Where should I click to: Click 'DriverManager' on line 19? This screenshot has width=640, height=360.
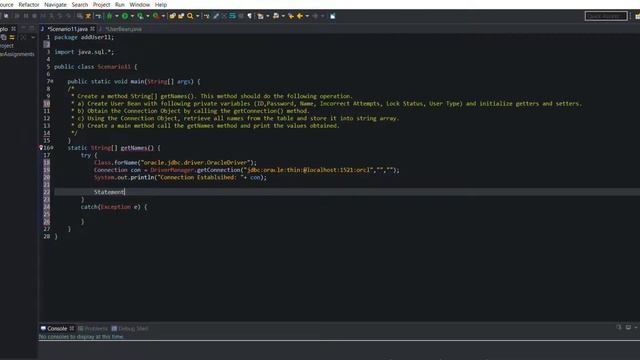(x=171, y=170)
